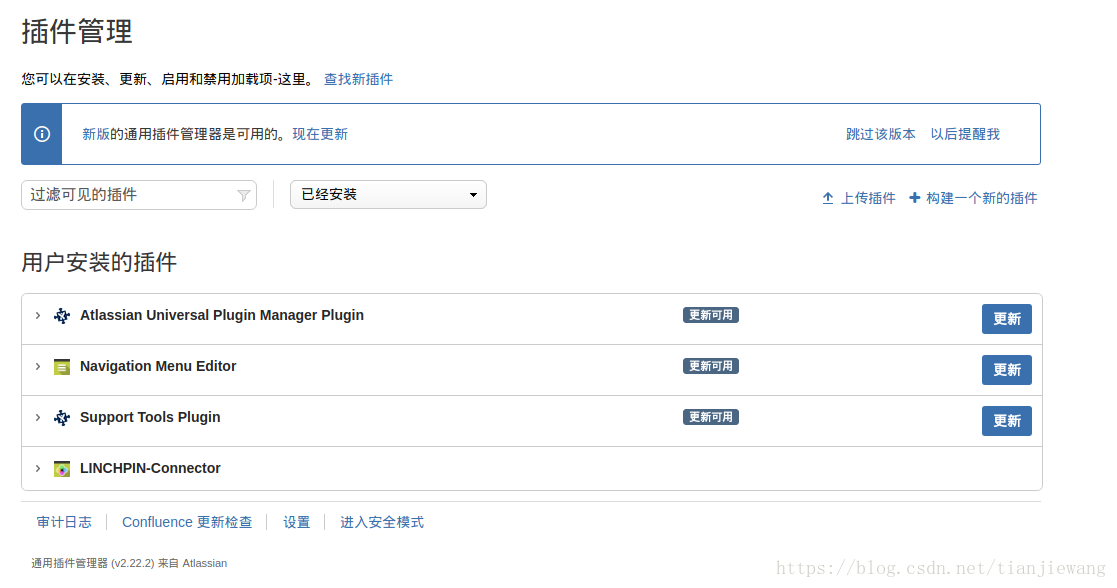Click the LINCHPIN-Connector plugin icon
Viewport: 1117px width, 588px height.
coord(62,469)
